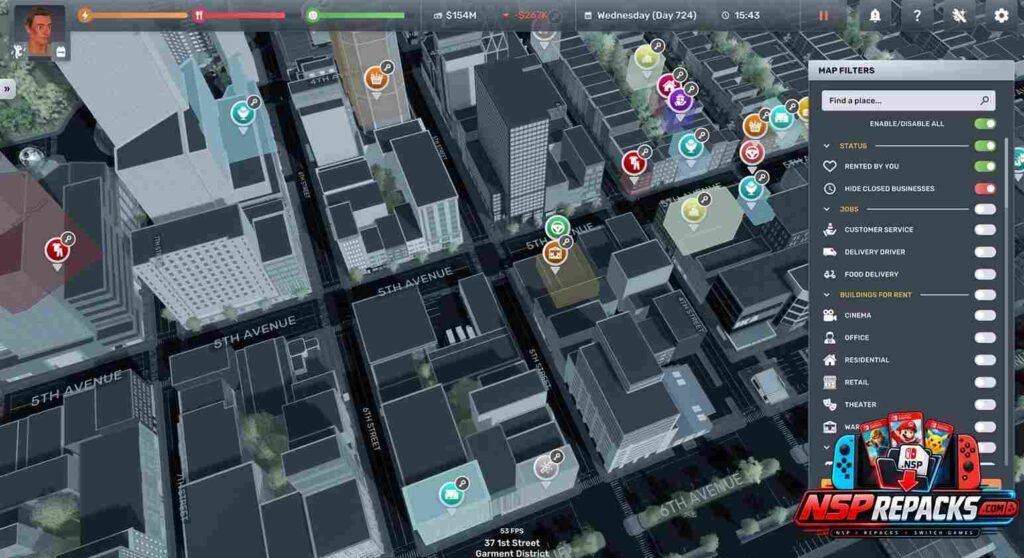Viewport: 1024px width, 558px height.
Task: Click the player character portrait
Action: (x=39, y=31)
